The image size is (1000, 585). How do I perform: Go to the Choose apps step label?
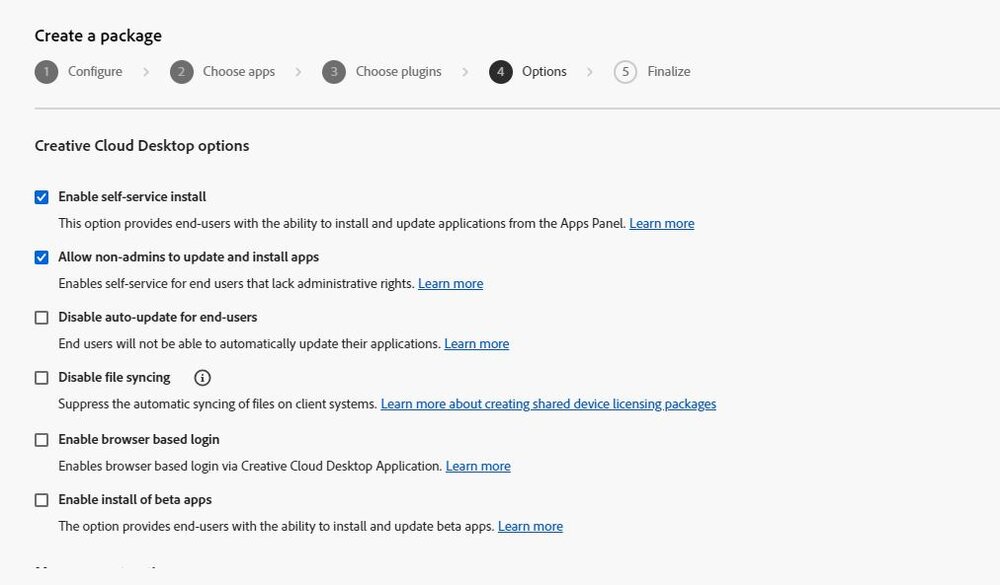[x=239, y=71]
